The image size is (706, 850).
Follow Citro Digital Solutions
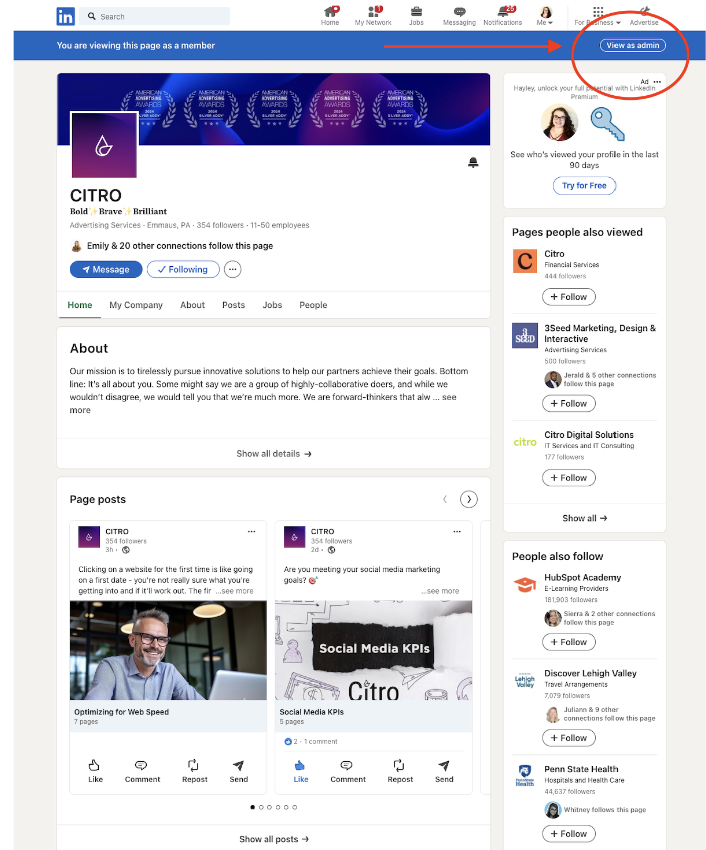coord(569,478)
